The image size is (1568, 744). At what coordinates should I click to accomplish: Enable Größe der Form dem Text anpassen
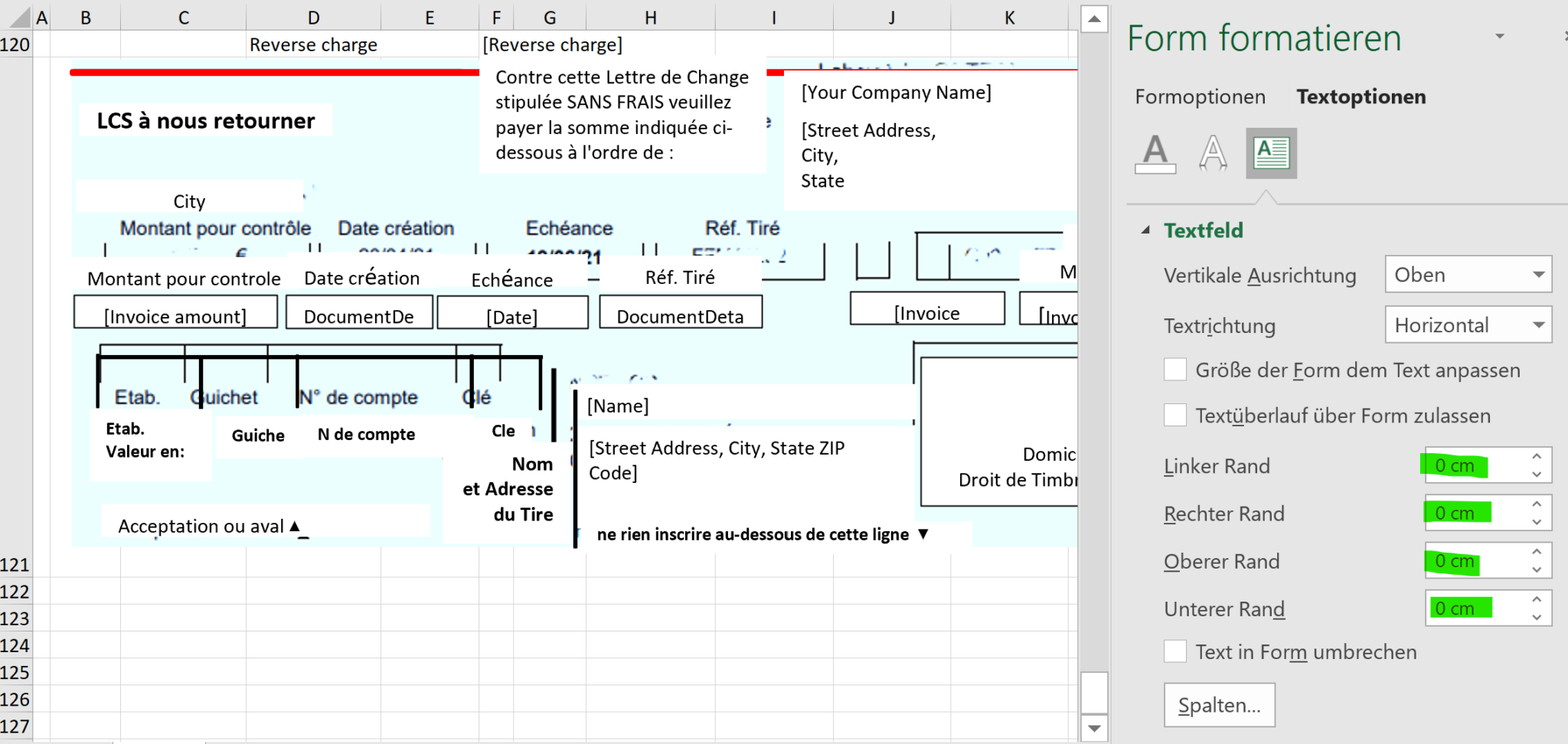tap(1176, 369)
